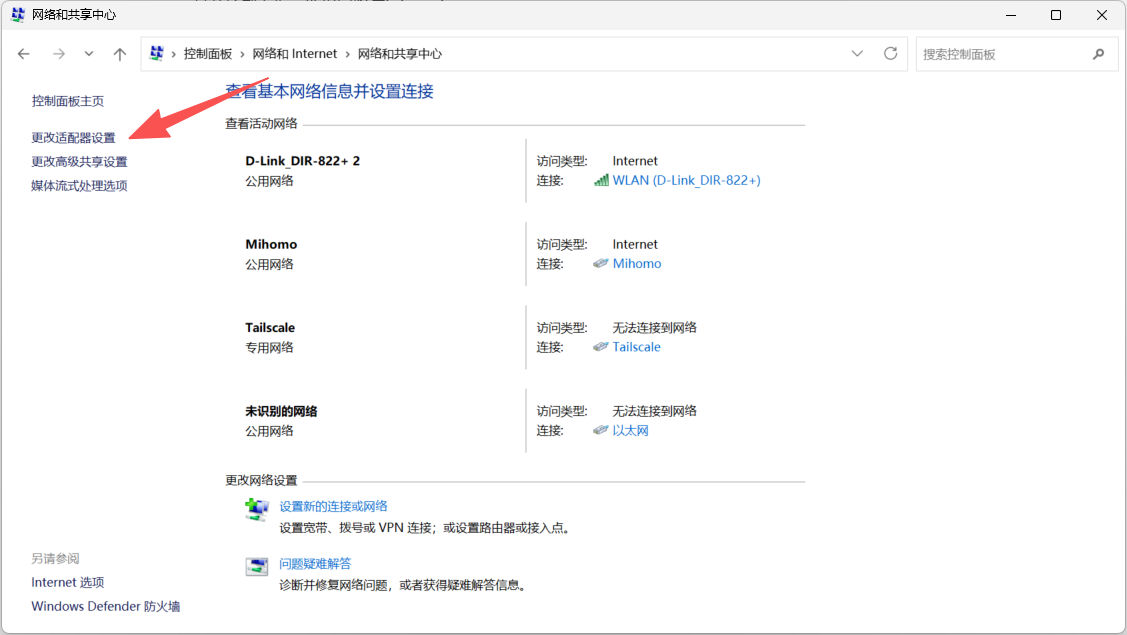Click the control panel icon in the address bar

(x=156, y=53)
